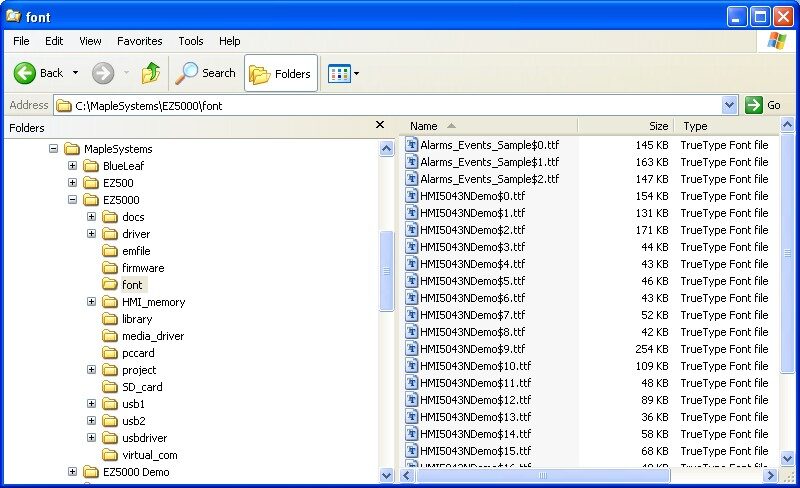Click font icon of HMI5043NDemo$8.ttf

coord(411,331)
